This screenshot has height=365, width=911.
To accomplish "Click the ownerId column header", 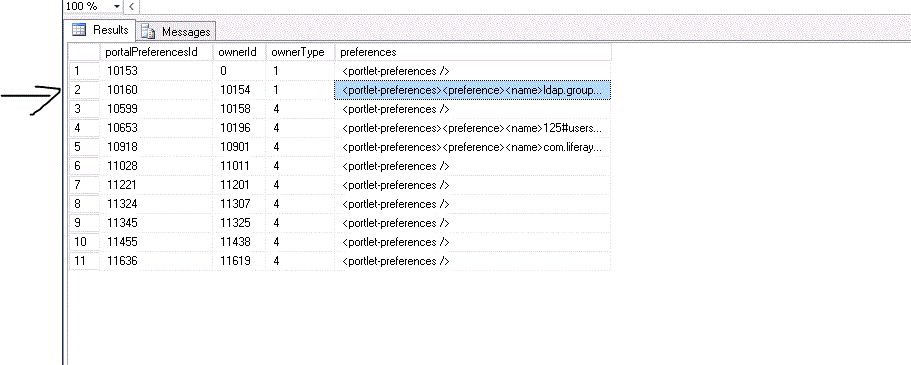I will click(x=240, y=52).
